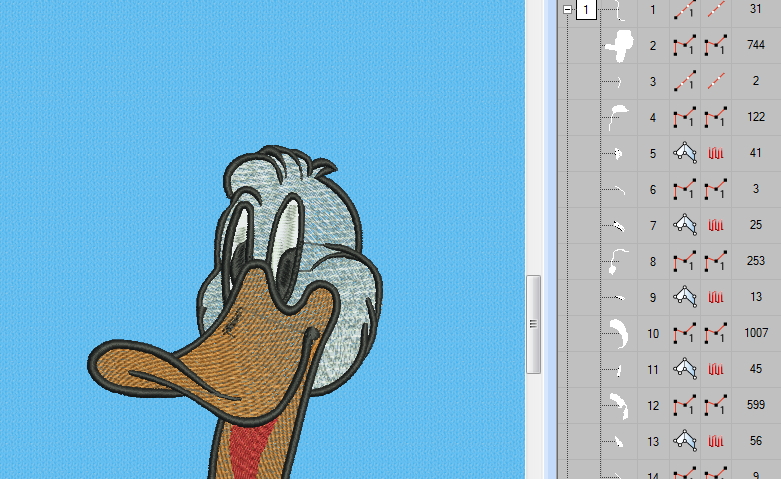Select the object 13 shape thumbnail

618,441
